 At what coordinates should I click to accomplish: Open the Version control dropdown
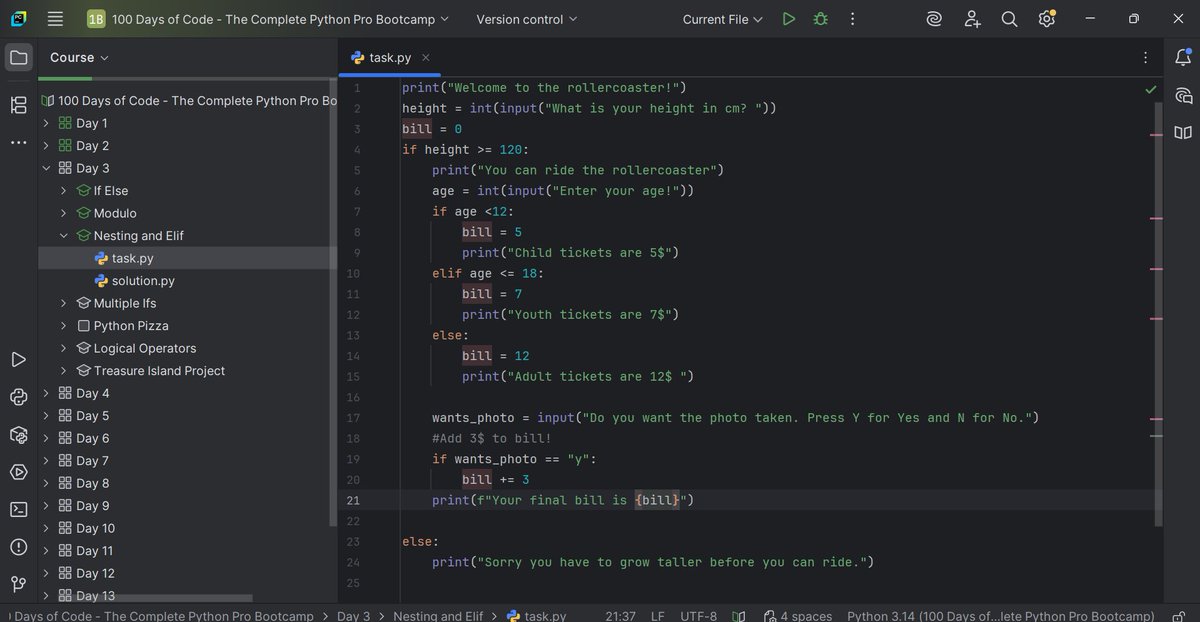click(526, 19)
